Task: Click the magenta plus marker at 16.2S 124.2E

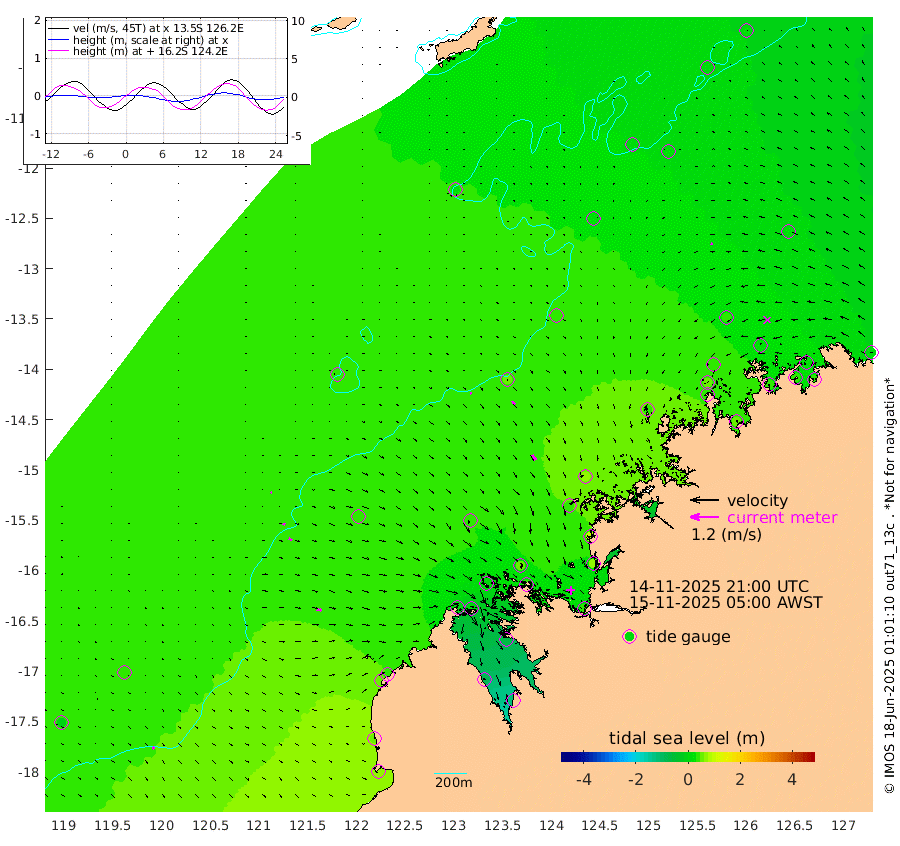Action: (x=570, y=590)
